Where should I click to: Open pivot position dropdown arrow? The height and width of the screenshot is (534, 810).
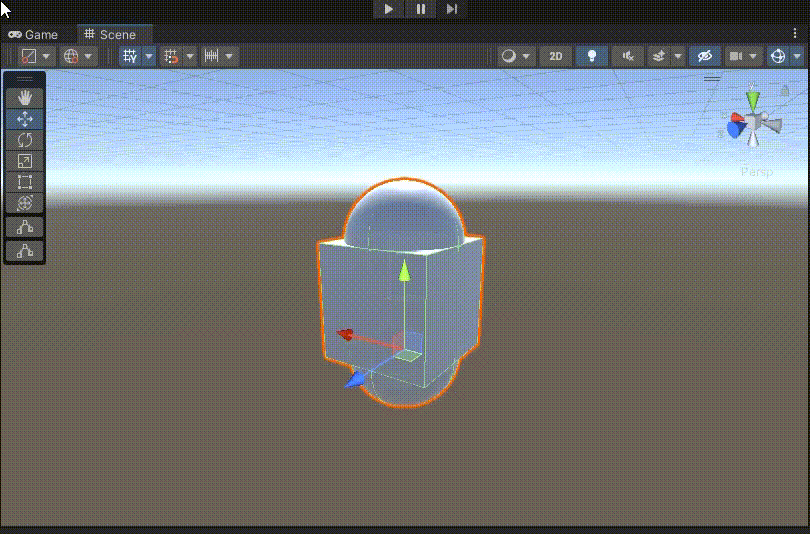pyautogui.click(x=46, y=56)
